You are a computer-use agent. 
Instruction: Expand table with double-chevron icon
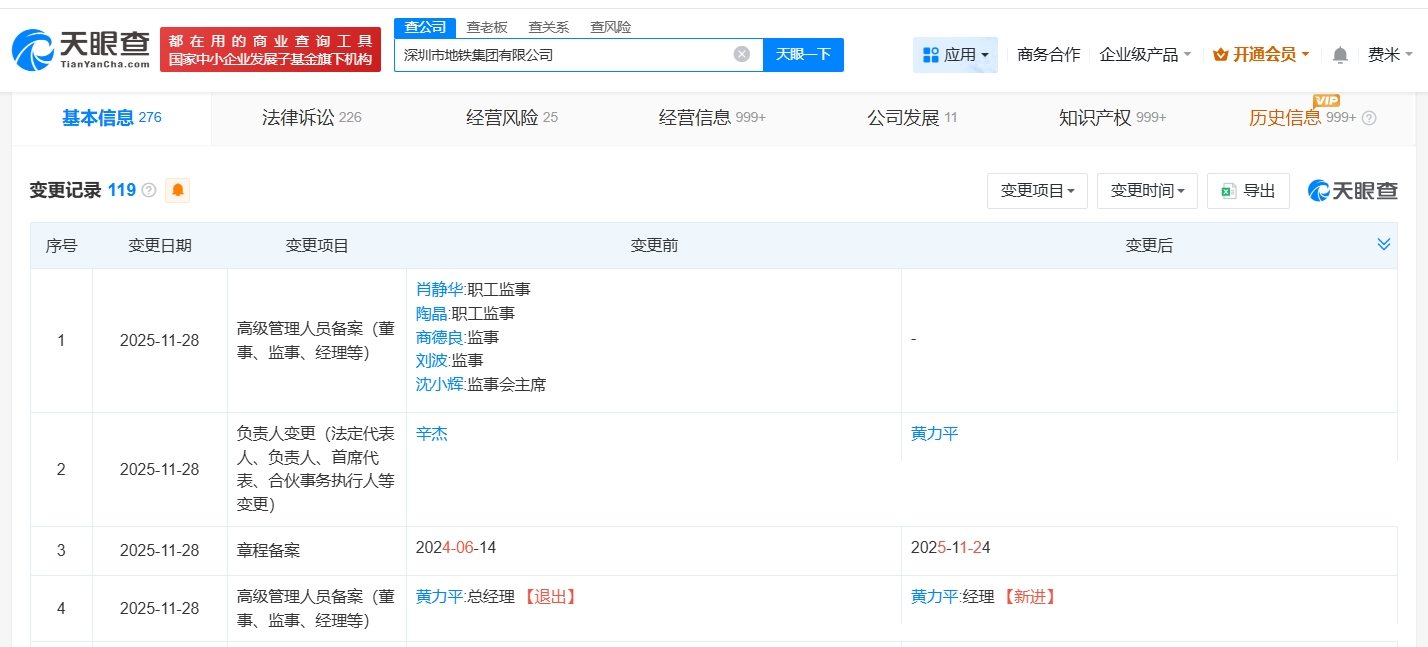1384,245
